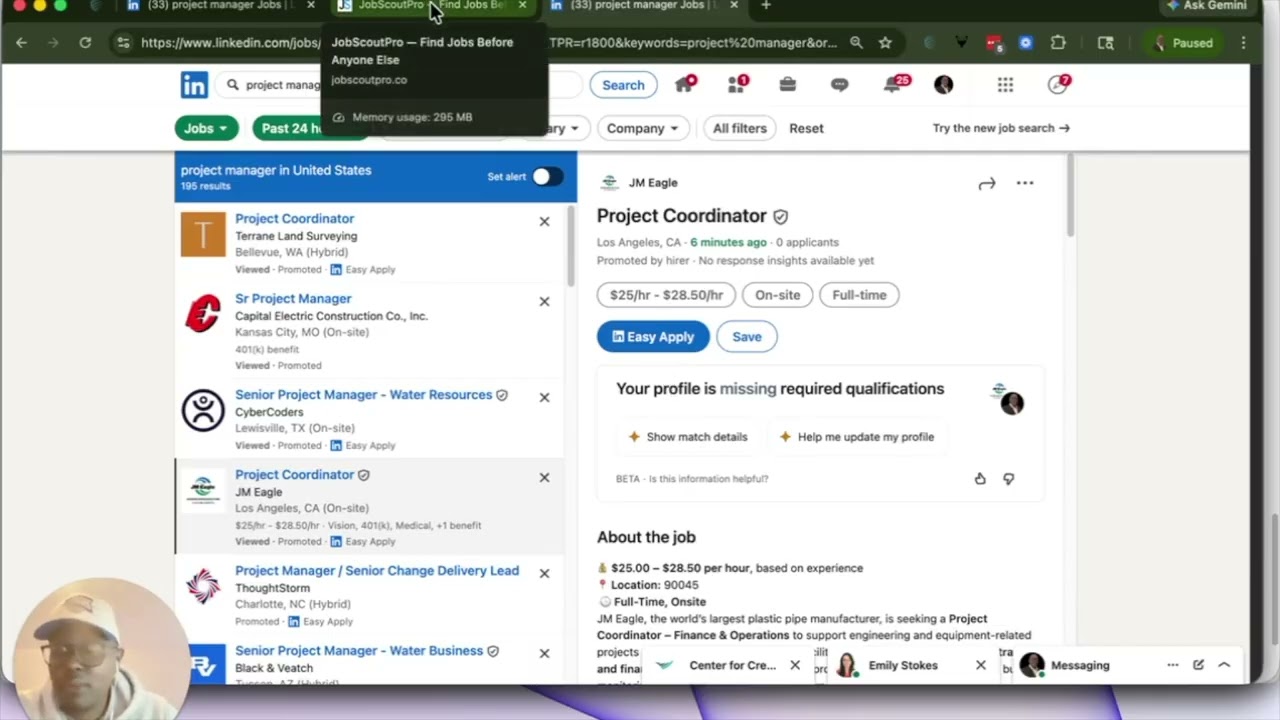Screen dimensions: 1280x720
Task: Open the zoom magnifier icon in address bar
Action: point(856,43)
